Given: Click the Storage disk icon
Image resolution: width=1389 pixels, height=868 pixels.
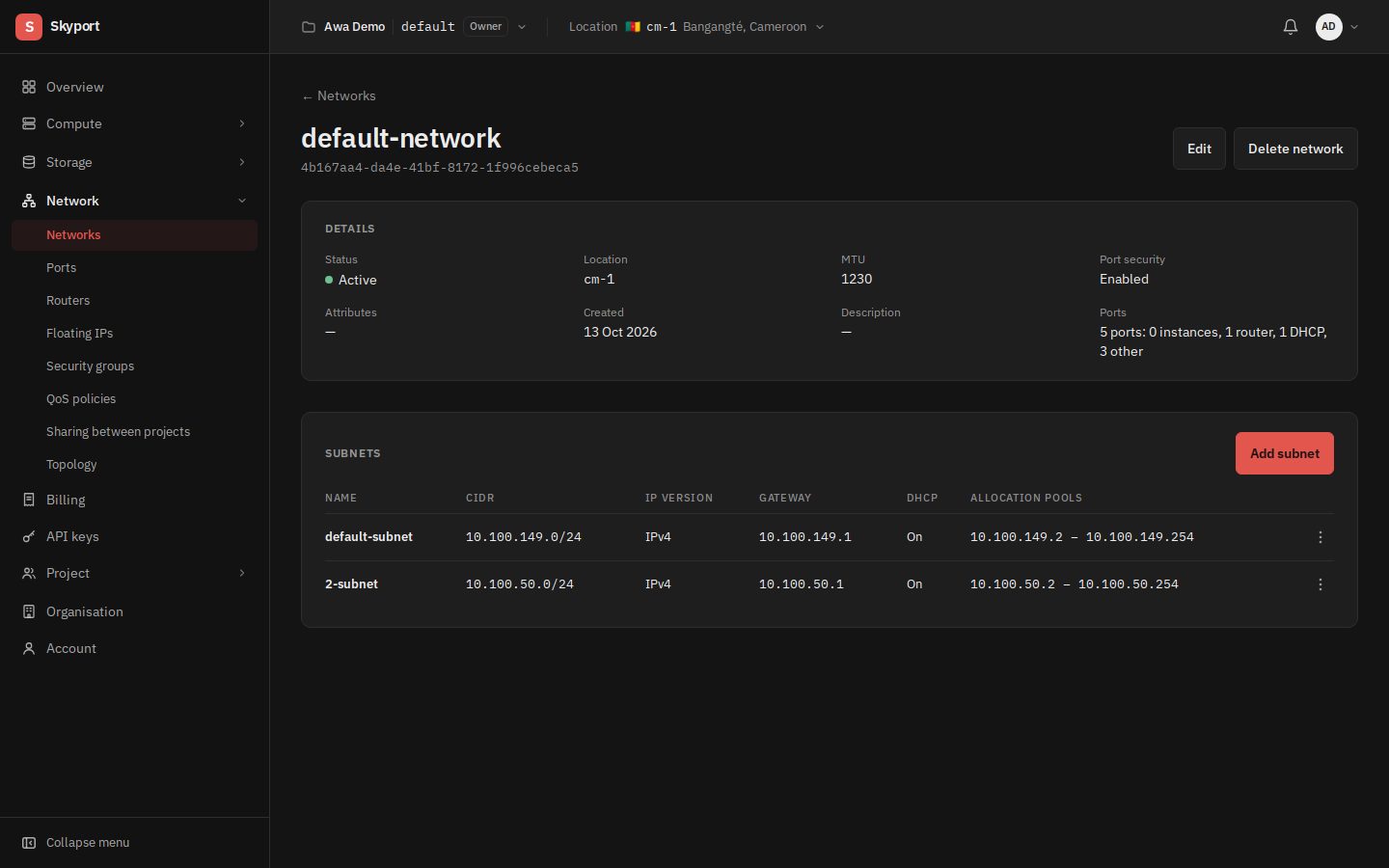Looking at the screenshot, I should [x=29, y=162].
